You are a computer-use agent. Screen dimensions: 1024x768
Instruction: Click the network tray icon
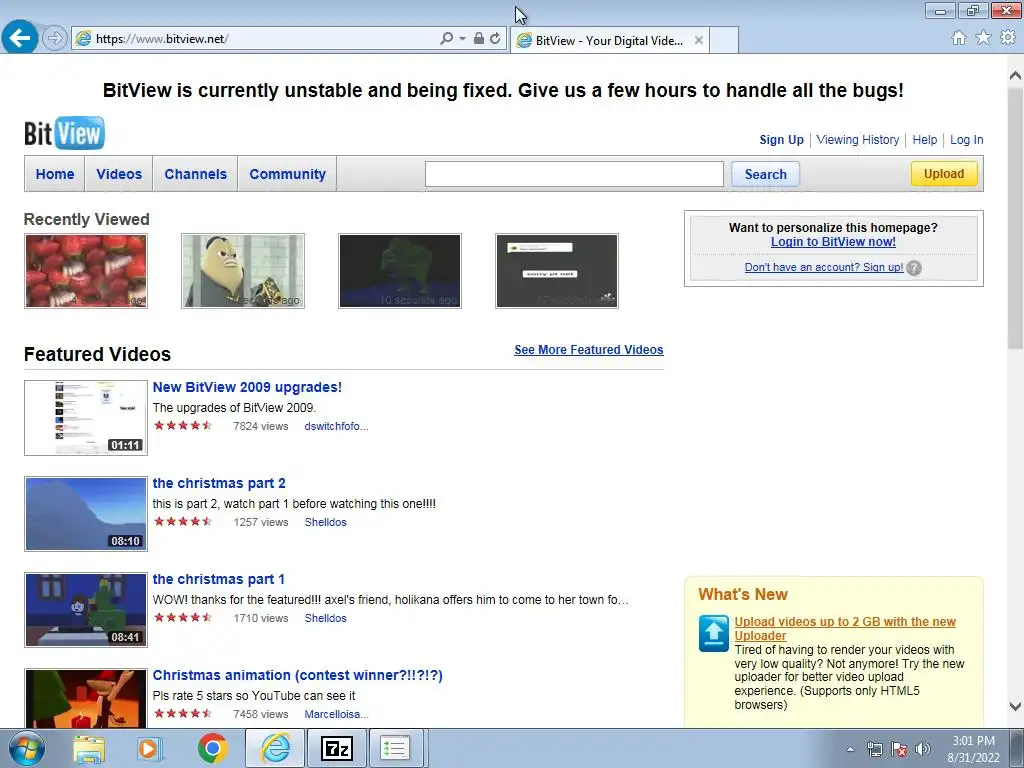click(x=874, y=749)
